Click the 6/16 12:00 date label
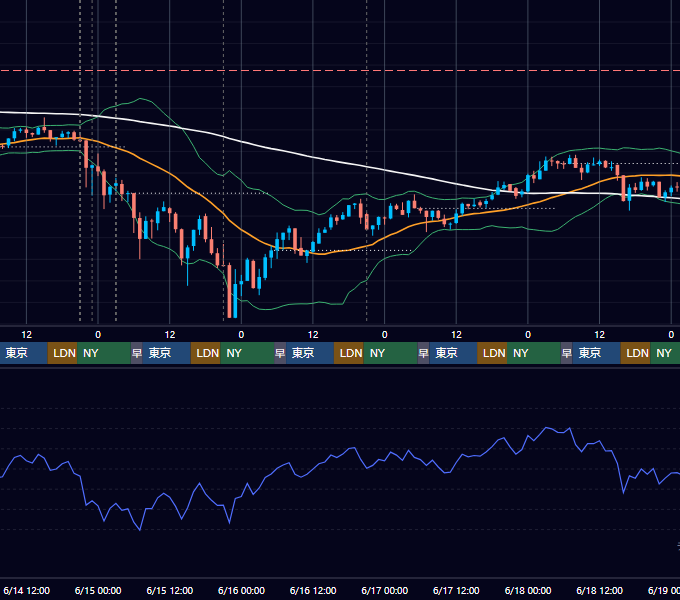680x600 pixels. coord(313,590)
